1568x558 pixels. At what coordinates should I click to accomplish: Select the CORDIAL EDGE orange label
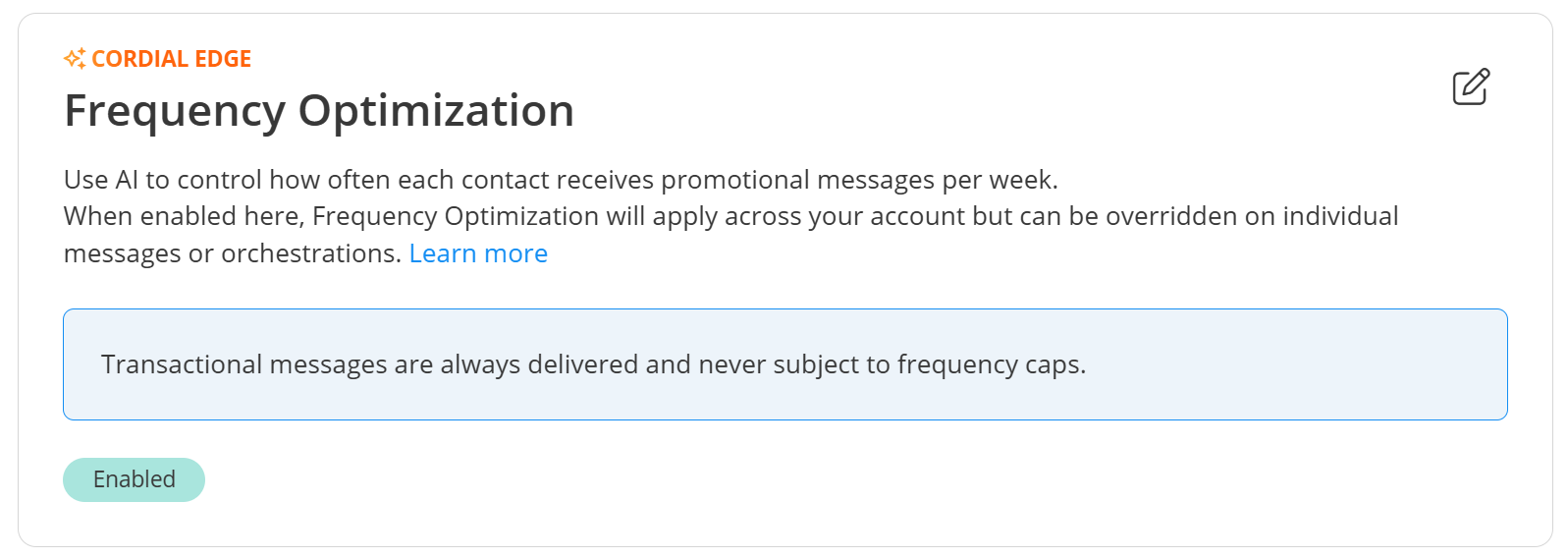tap(171, 59)
